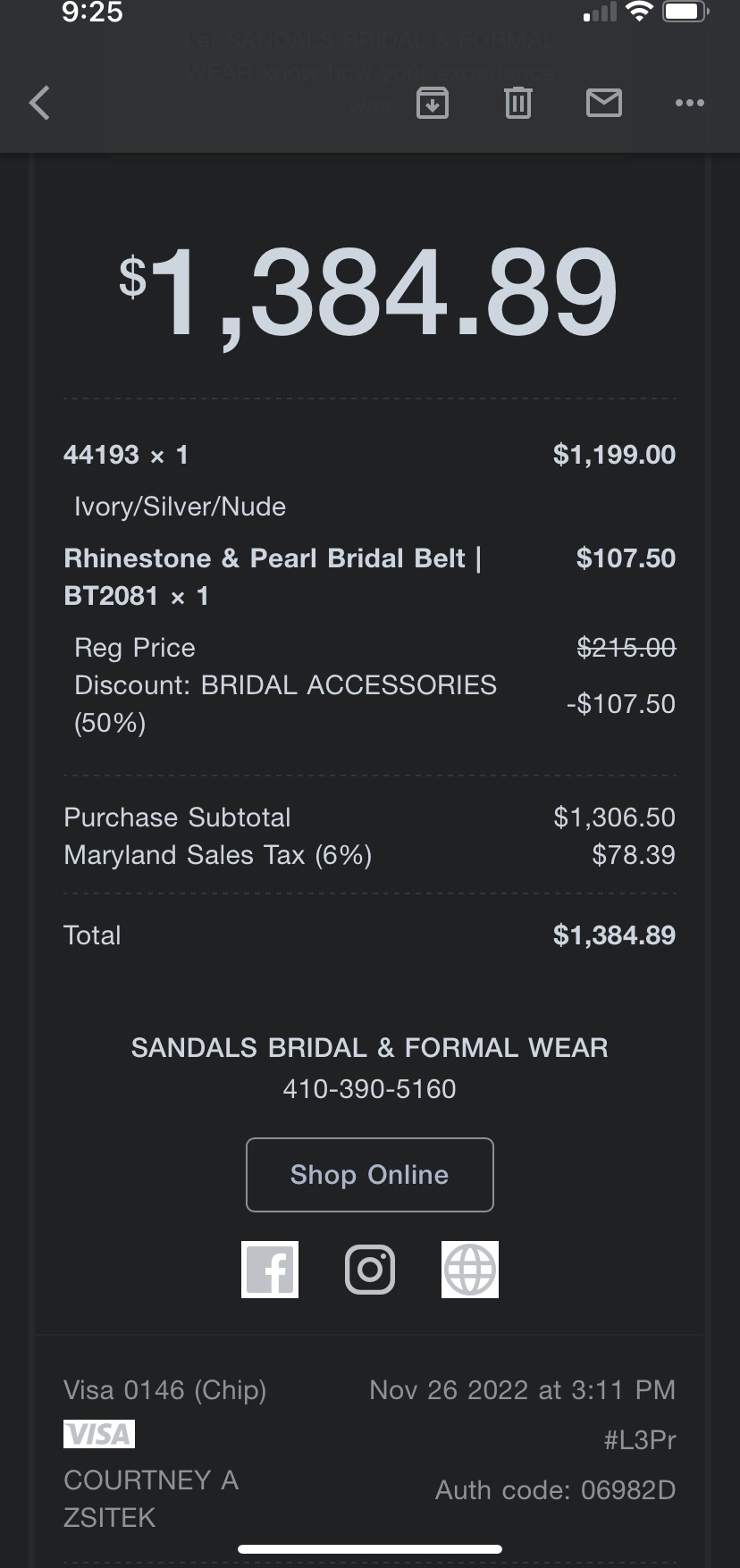Tap the home indicator bar at bottom
This screenshot has width=740, height=1568.
point(370,1549)
